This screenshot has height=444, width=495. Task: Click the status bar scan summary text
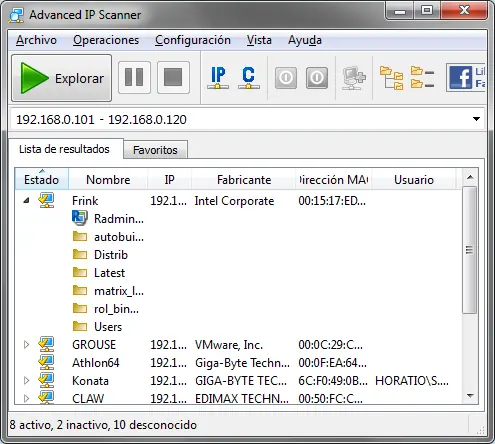103,425
